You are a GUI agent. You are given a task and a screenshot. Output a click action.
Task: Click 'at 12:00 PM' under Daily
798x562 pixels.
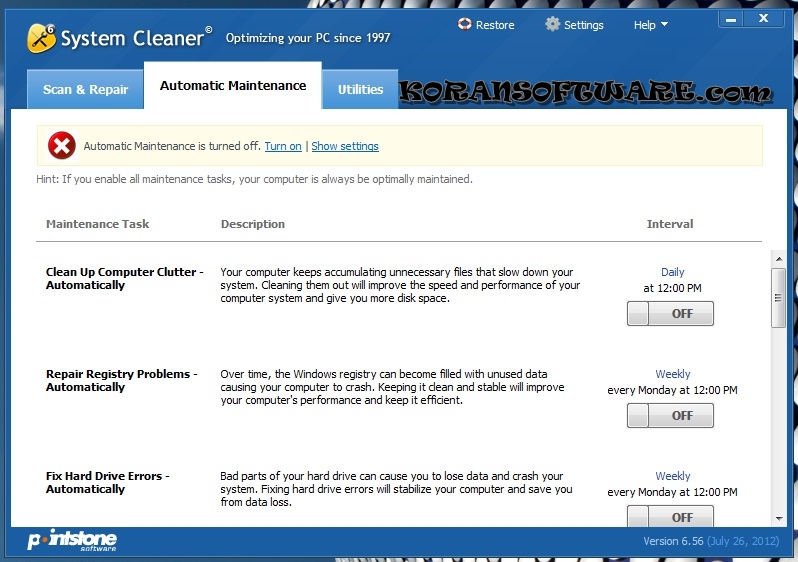point(672,288)
